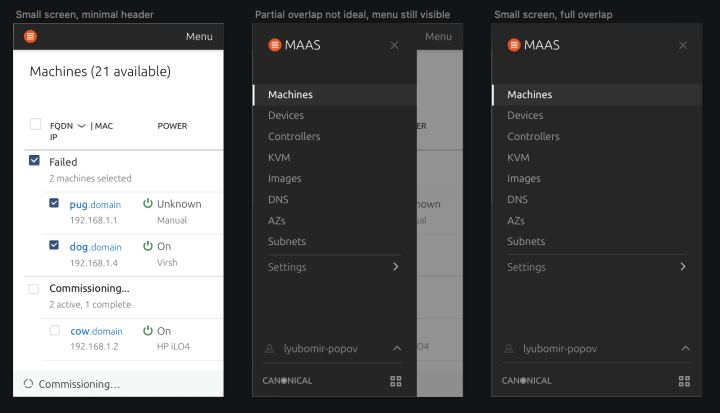This screenshot has width=720, height=413.
Task: Uncheck the pug.domain machine checkbox
Action: (x=54, y=203)
